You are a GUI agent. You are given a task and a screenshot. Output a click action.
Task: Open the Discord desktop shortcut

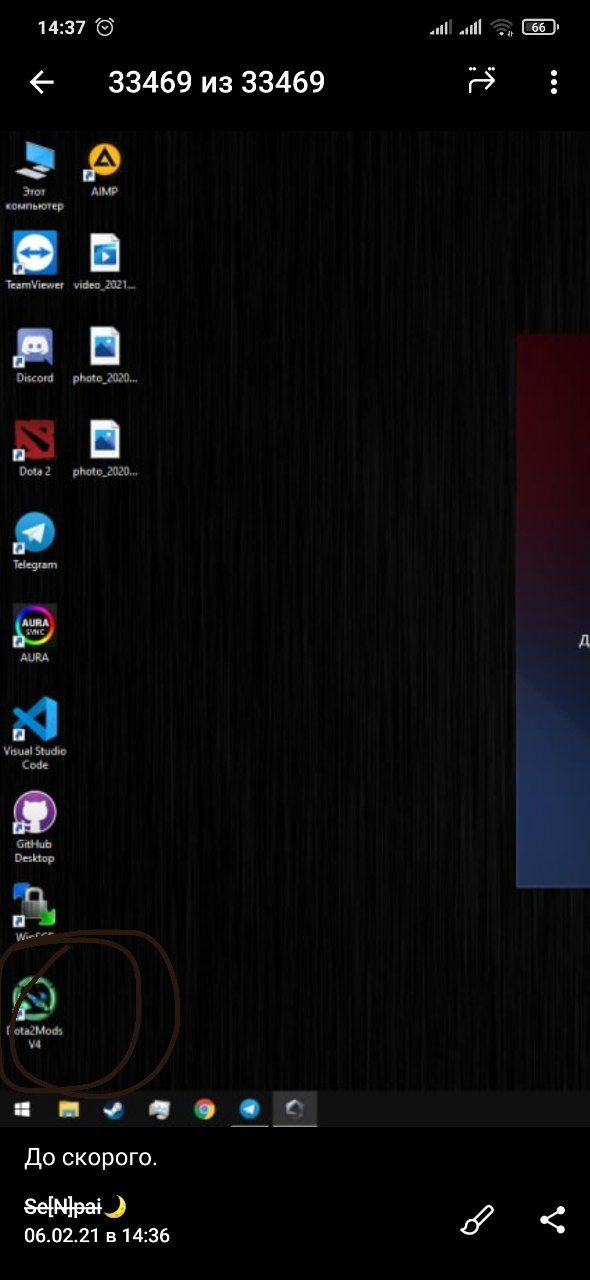35,355
